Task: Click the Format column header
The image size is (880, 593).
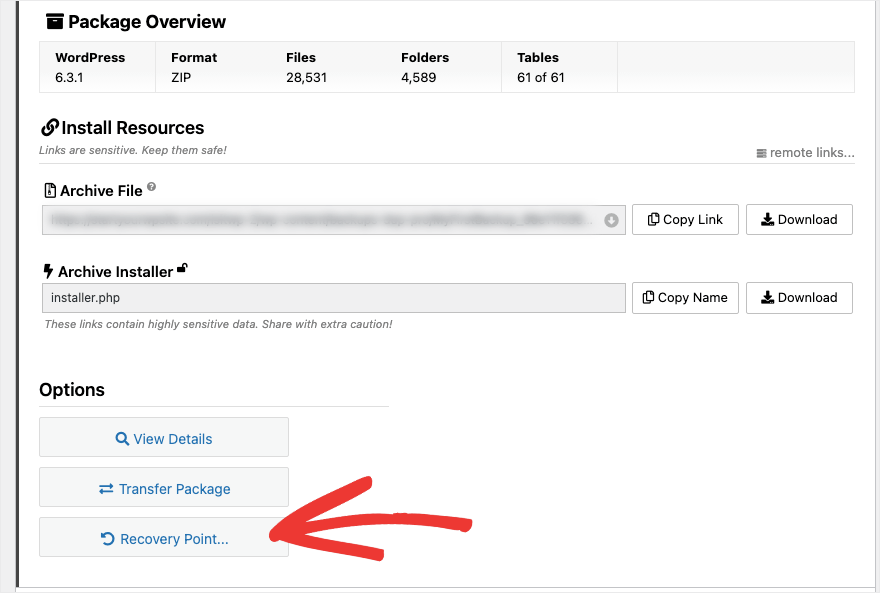Action: click(194, 58)
